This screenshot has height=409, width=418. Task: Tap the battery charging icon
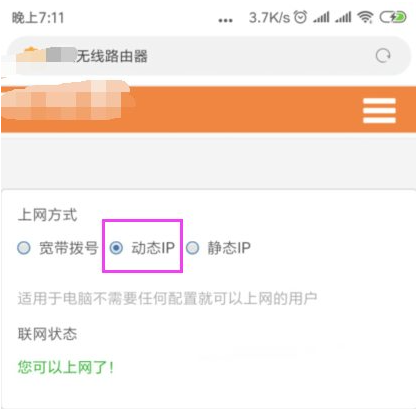click(393, 17)
